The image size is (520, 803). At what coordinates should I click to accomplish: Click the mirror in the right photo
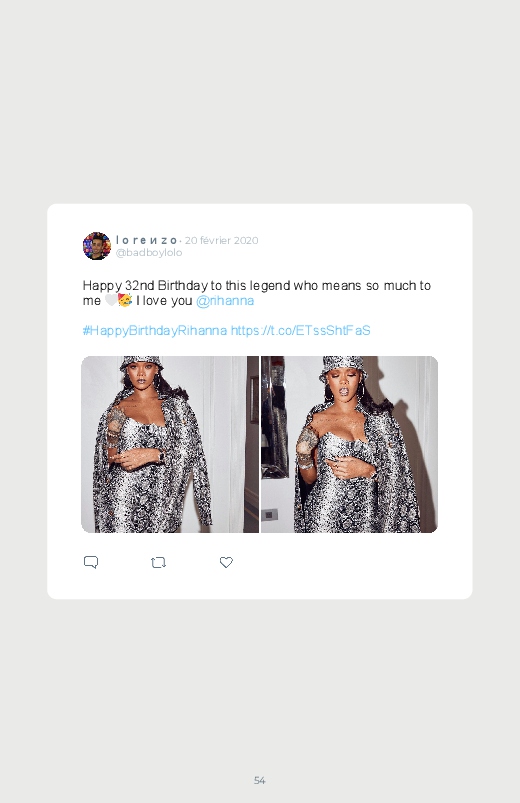(274, 417)
